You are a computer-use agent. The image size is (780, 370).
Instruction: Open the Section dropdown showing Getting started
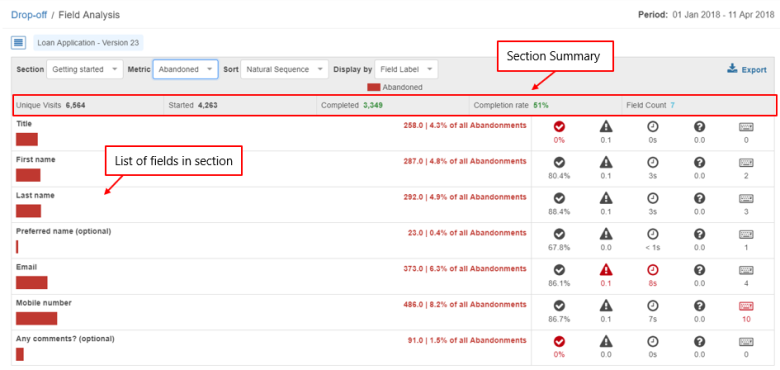(x=85, y=70)
